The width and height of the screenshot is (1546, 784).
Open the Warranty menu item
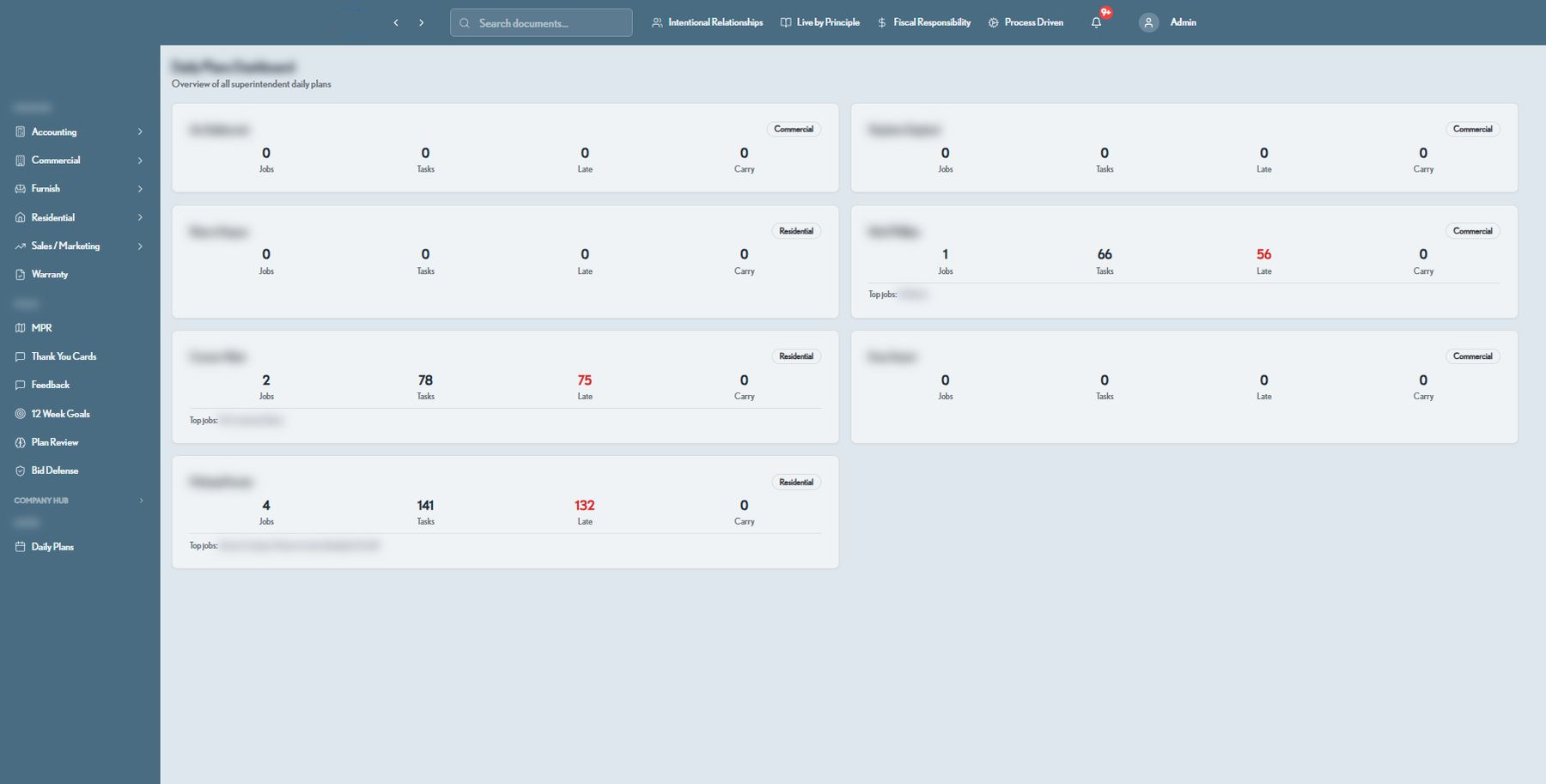[x=80, y=275]
